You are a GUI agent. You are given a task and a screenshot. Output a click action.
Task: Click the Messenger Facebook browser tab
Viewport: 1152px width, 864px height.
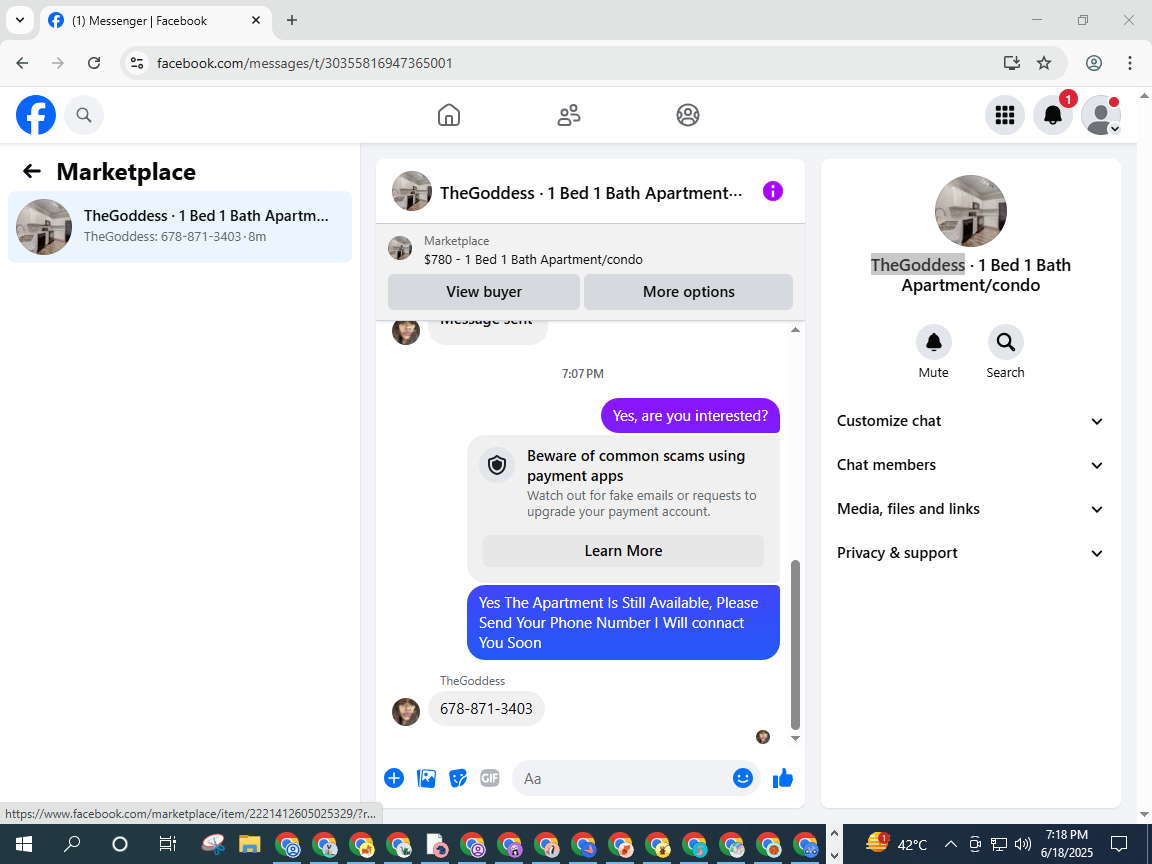154,21
